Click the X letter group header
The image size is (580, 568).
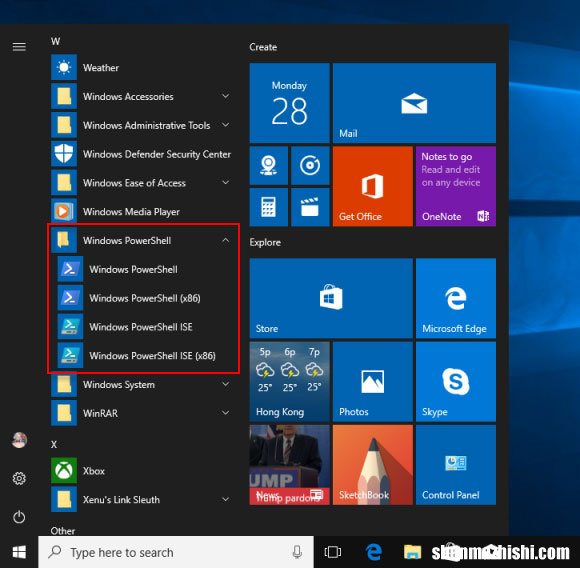[x=54, y=444]
